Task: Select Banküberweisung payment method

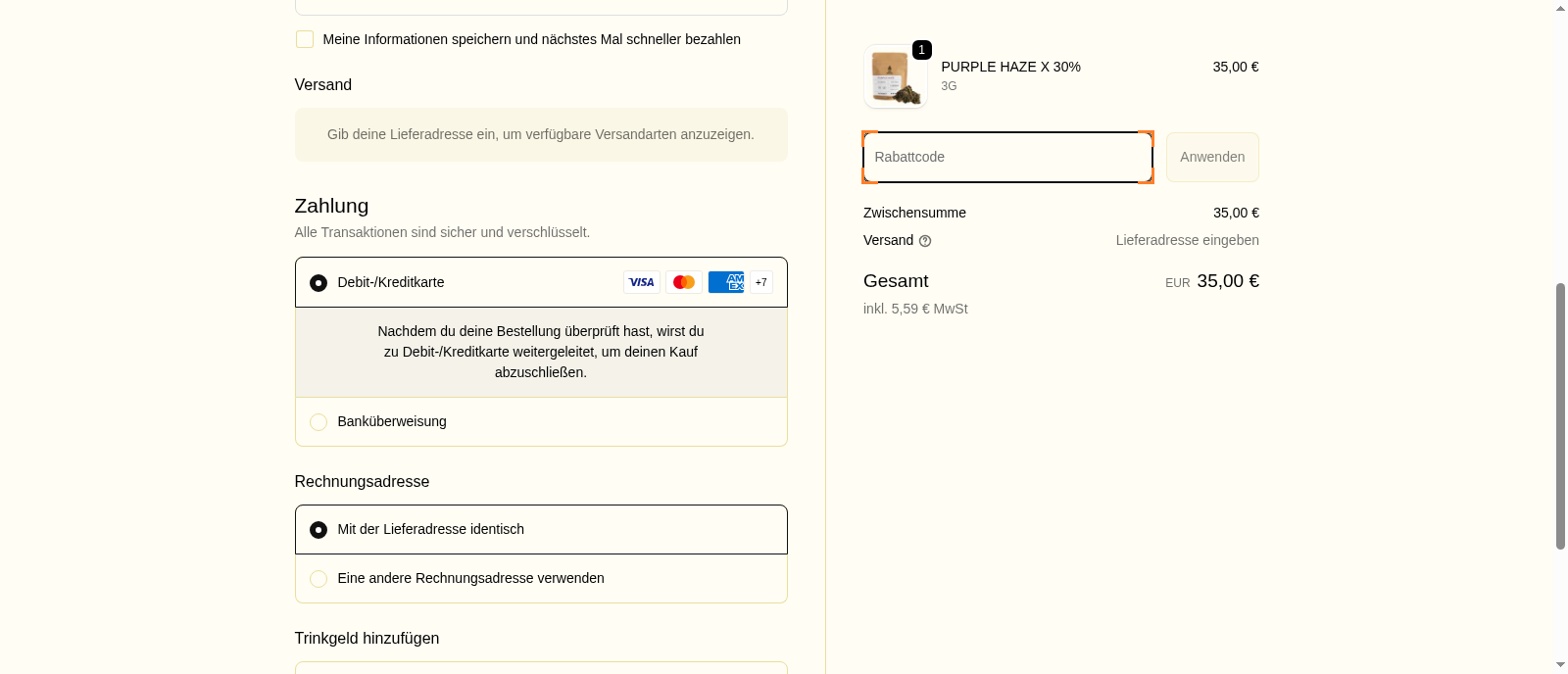Action: pos(318,422)
